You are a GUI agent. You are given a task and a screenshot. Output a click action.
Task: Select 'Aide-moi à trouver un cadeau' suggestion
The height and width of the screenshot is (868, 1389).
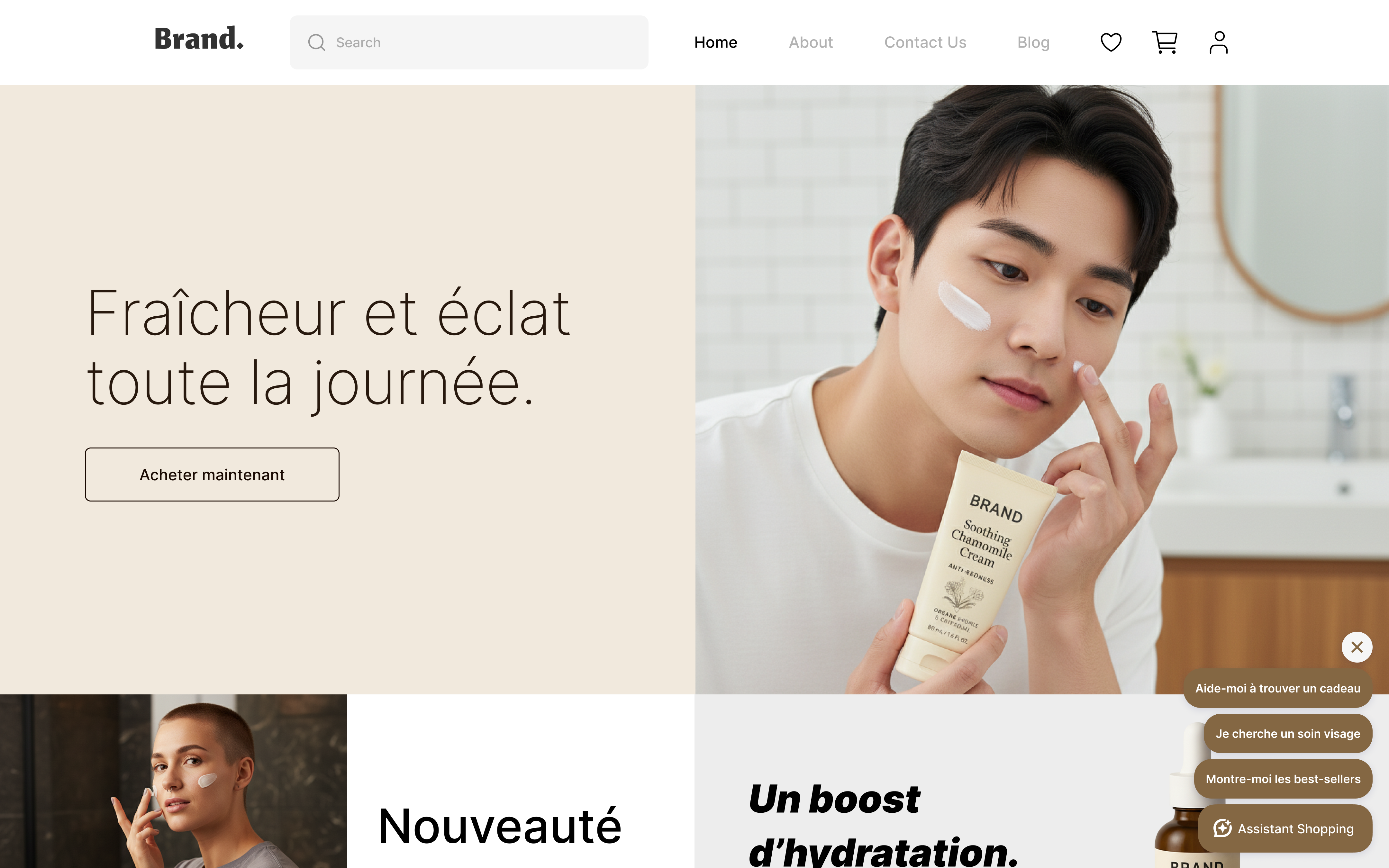point(1278,688)
